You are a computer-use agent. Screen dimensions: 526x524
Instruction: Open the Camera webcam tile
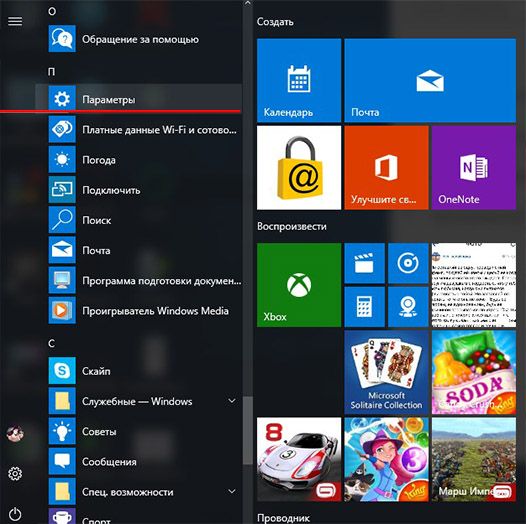[408, 307]
